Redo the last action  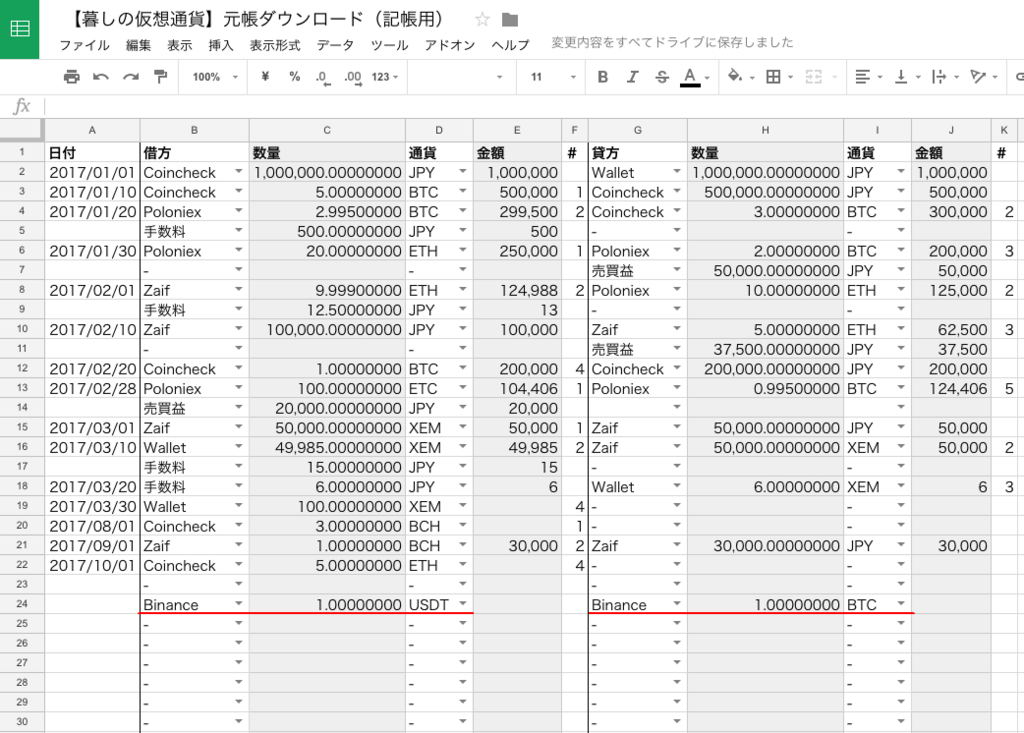pyautogui.click(x=131, y=77)
